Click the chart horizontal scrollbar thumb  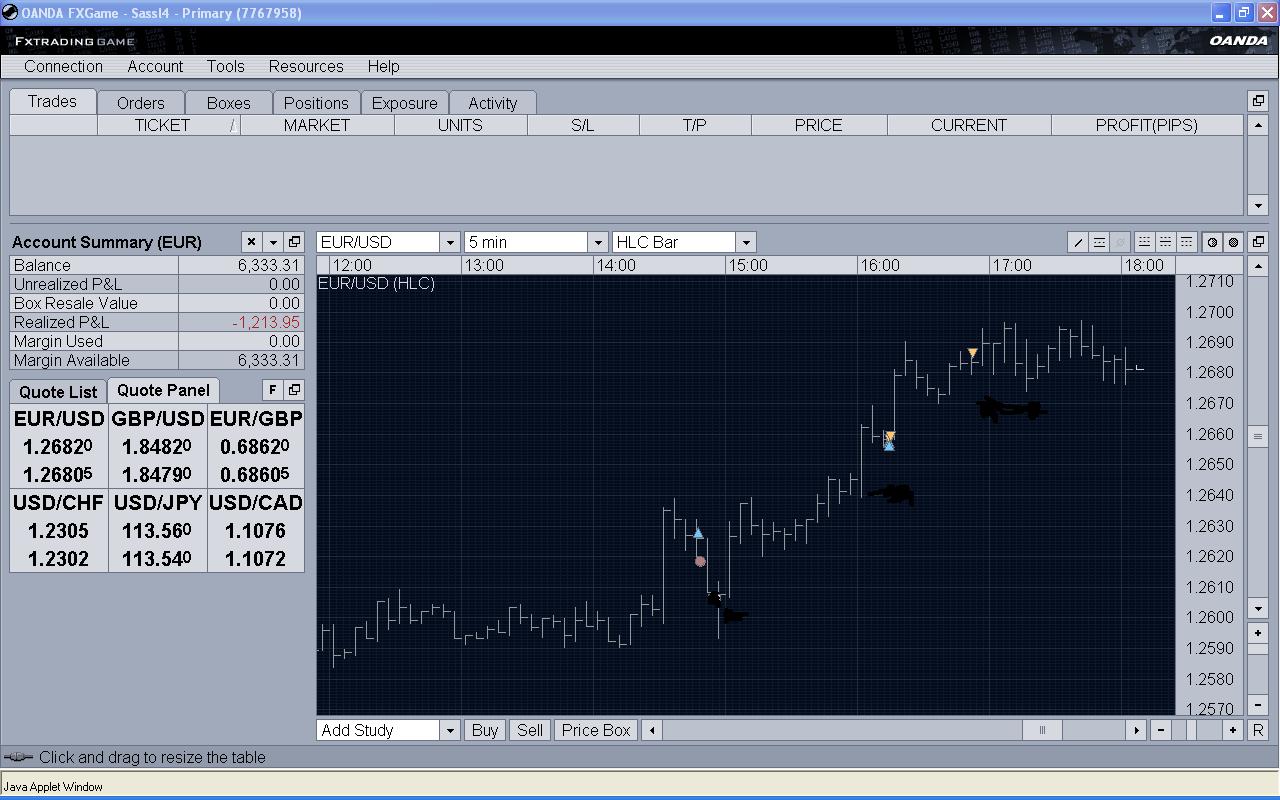[1042, 730]
